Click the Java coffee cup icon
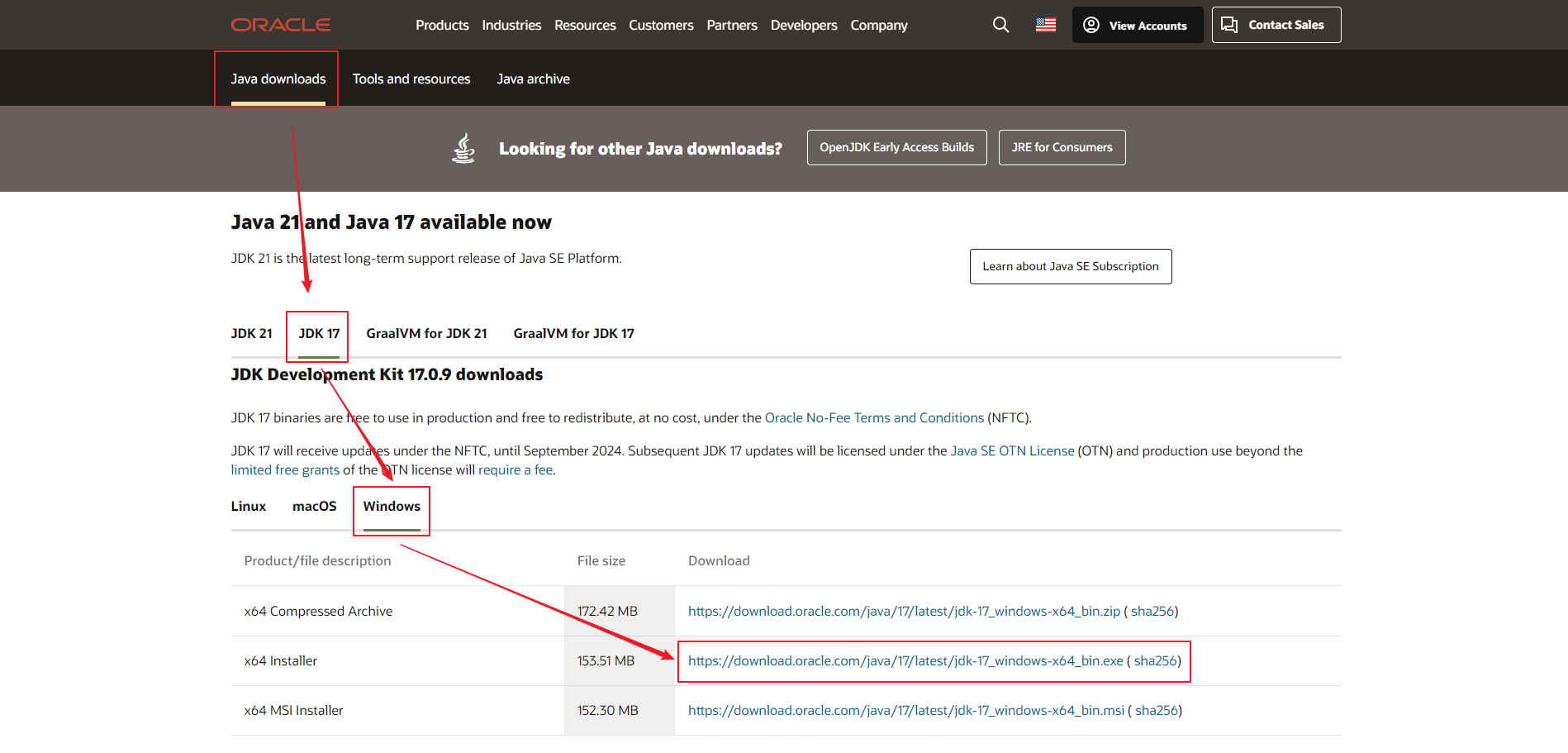 click(x=463, y=148)
